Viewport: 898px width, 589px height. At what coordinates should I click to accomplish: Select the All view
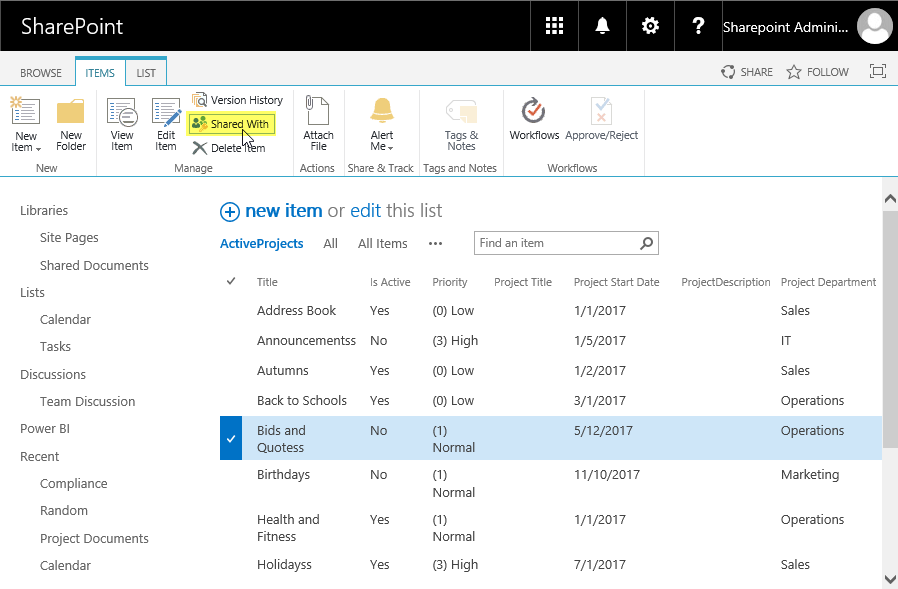coord(330,244)
